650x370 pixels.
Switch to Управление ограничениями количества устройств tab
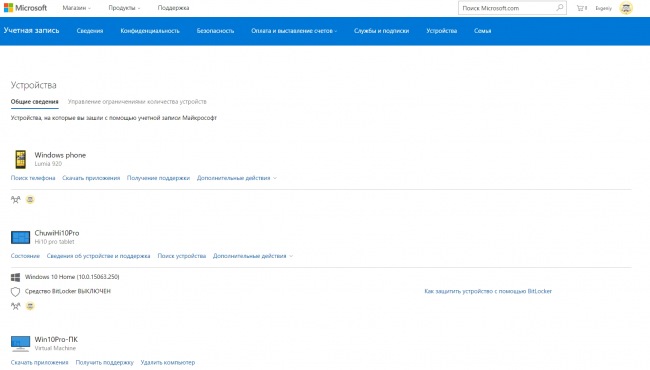(137, 102)
